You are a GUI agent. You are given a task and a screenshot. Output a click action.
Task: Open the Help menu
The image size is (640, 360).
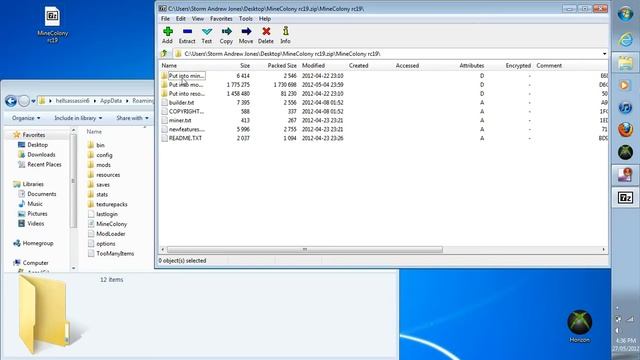pos(265,19)
